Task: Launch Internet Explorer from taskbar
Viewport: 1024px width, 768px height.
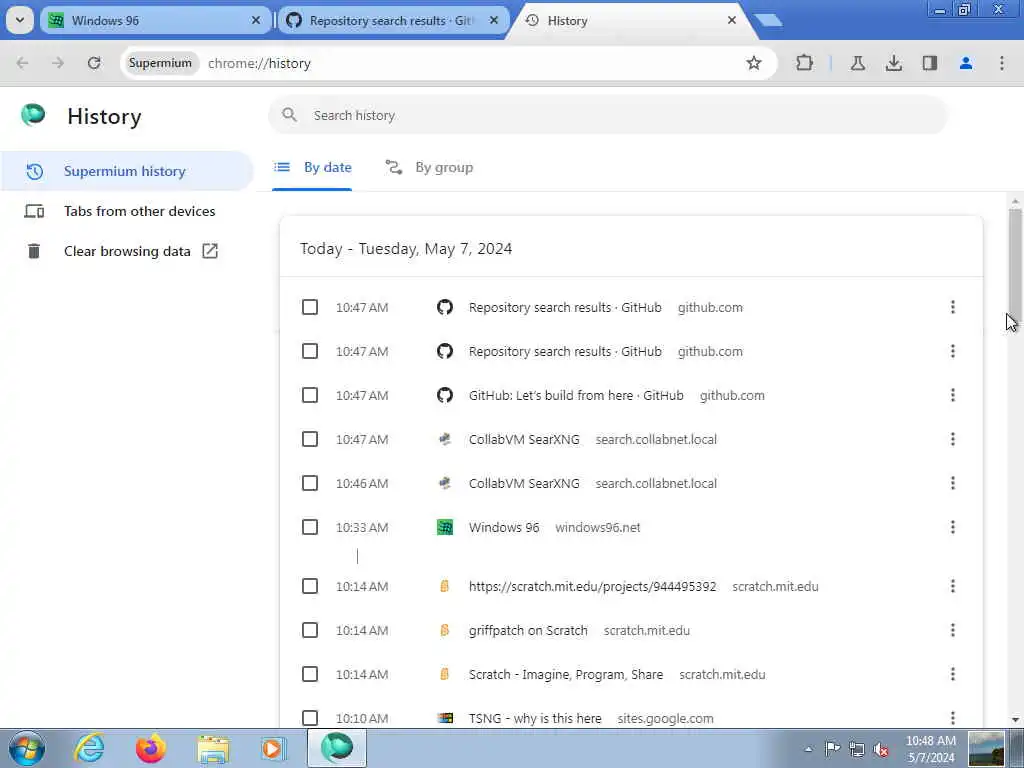Action: 89,748
